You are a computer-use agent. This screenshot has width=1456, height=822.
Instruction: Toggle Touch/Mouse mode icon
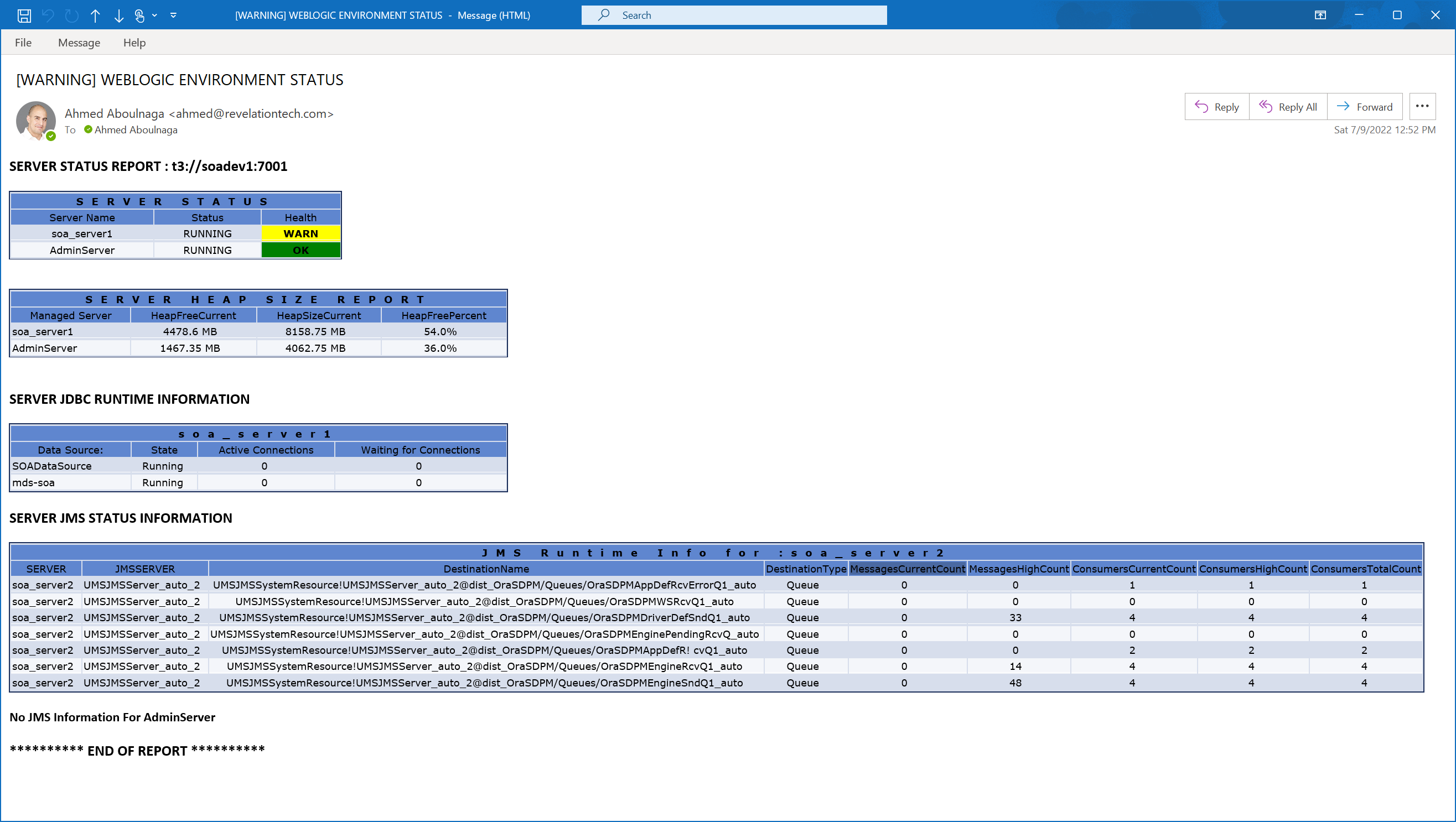click(139, 15)
